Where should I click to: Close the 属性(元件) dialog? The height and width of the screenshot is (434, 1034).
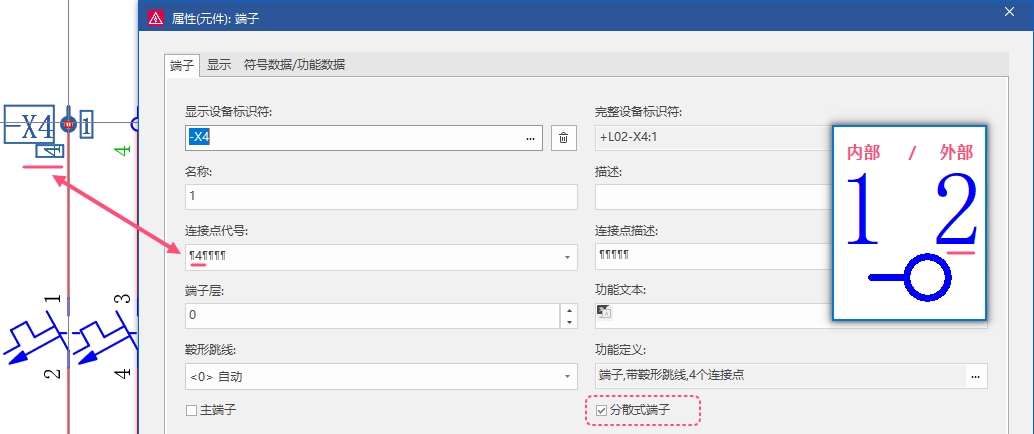pyautogui.click(x=1008, y=11)
